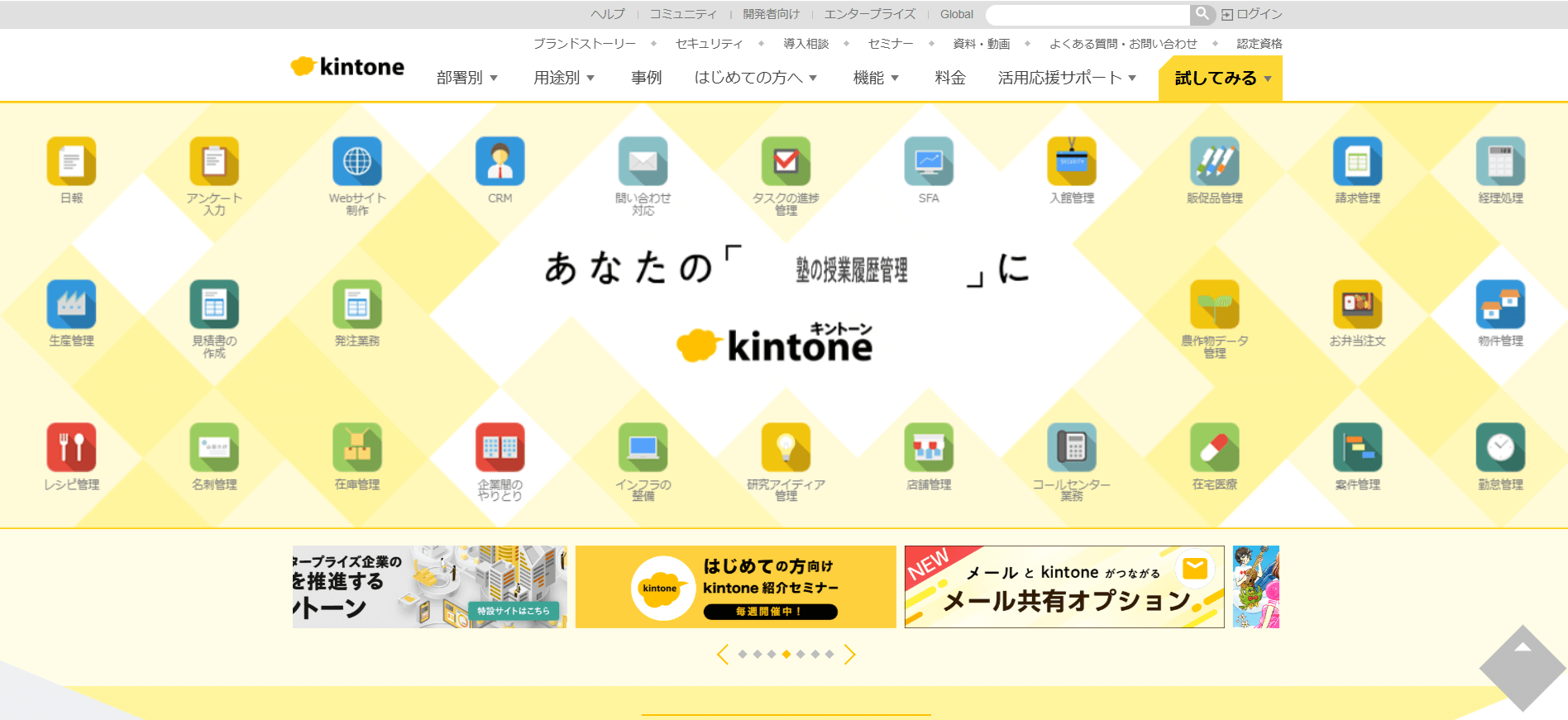Click the kintone logo in header
Image resolution: width=1568 pixels, height=720 pixels.
[347, 66]
